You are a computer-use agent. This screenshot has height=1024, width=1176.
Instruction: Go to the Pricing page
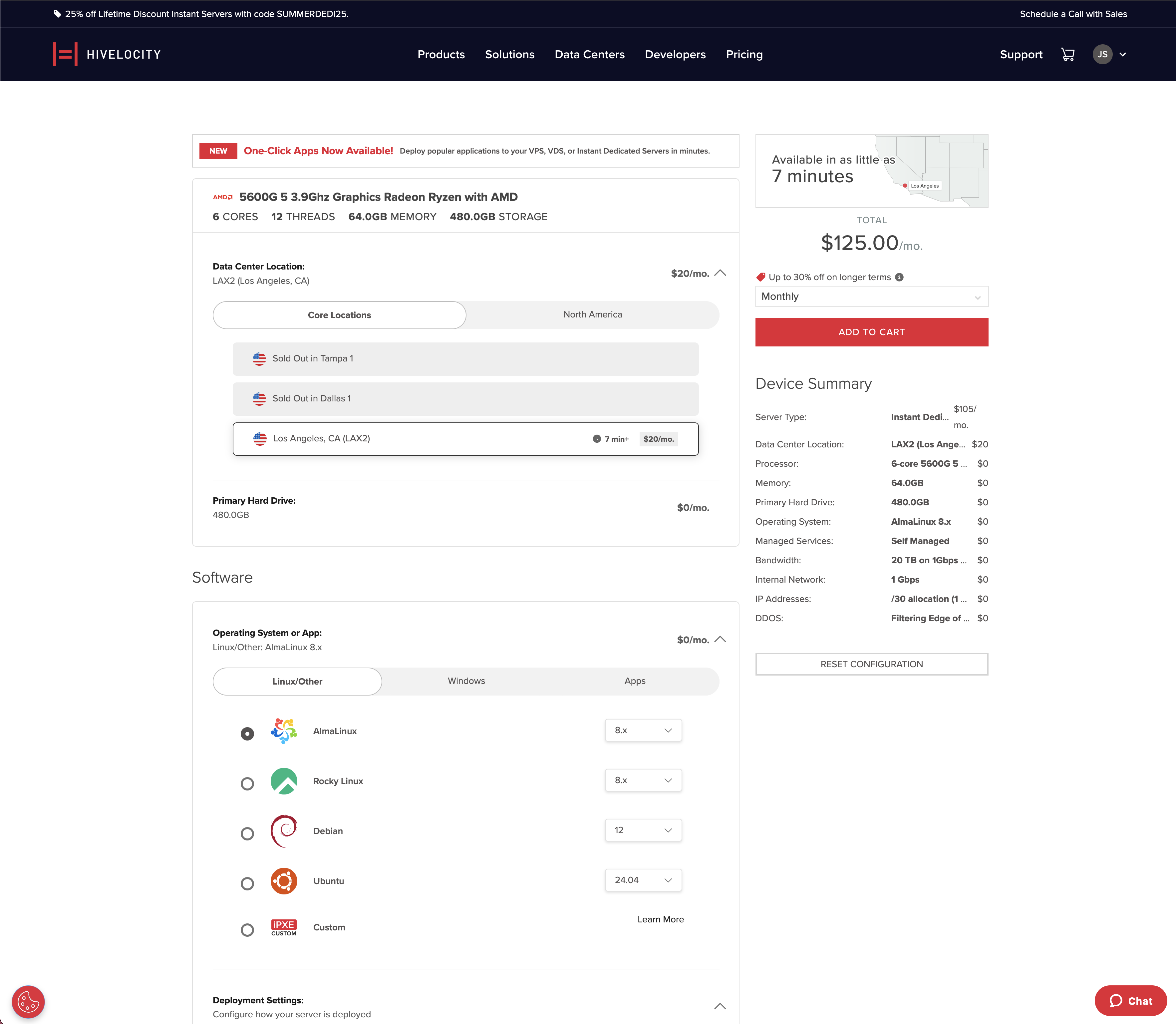click(744, 54)
